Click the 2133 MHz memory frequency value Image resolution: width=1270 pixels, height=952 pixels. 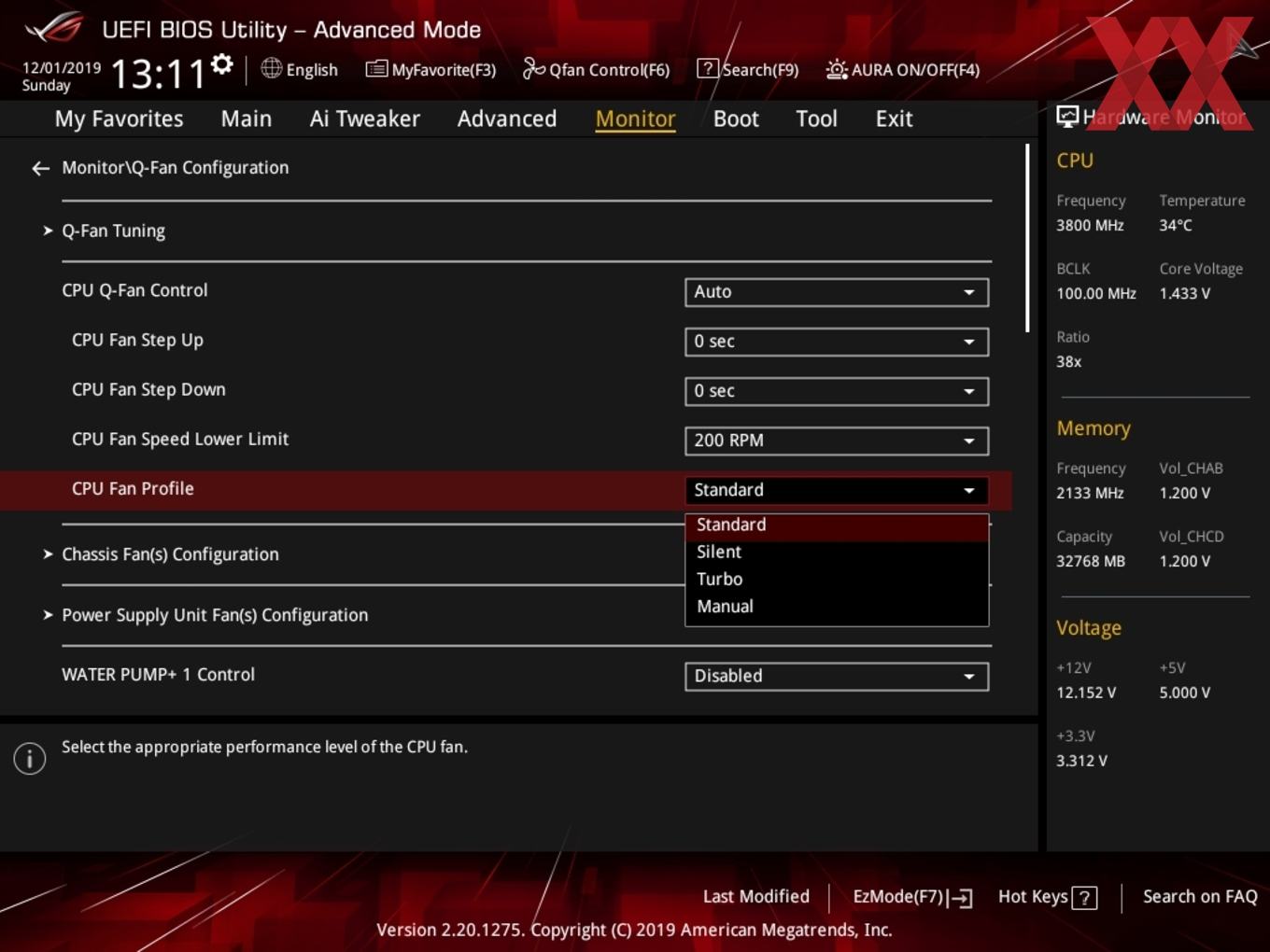pos(1090,494)
